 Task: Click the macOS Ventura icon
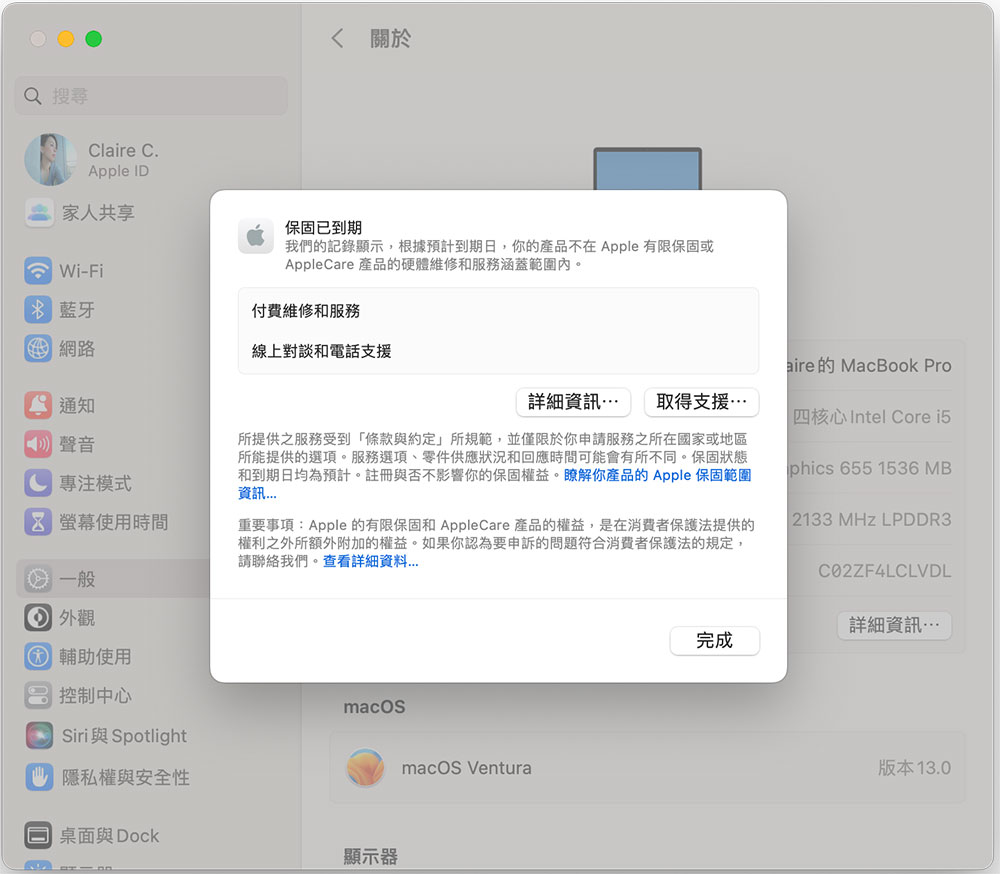365,767
